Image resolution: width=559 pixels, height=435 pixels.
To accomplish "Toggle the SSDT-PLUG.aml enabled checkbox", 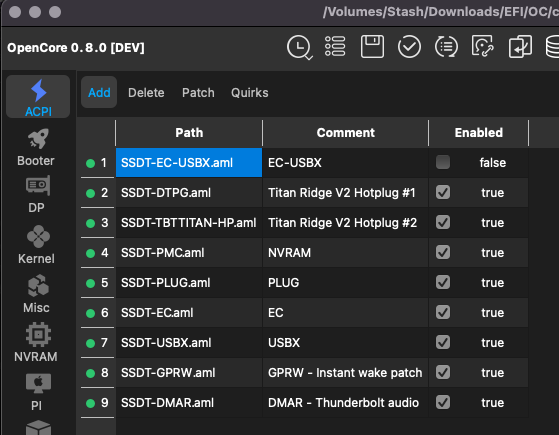I will coord(443,282).
